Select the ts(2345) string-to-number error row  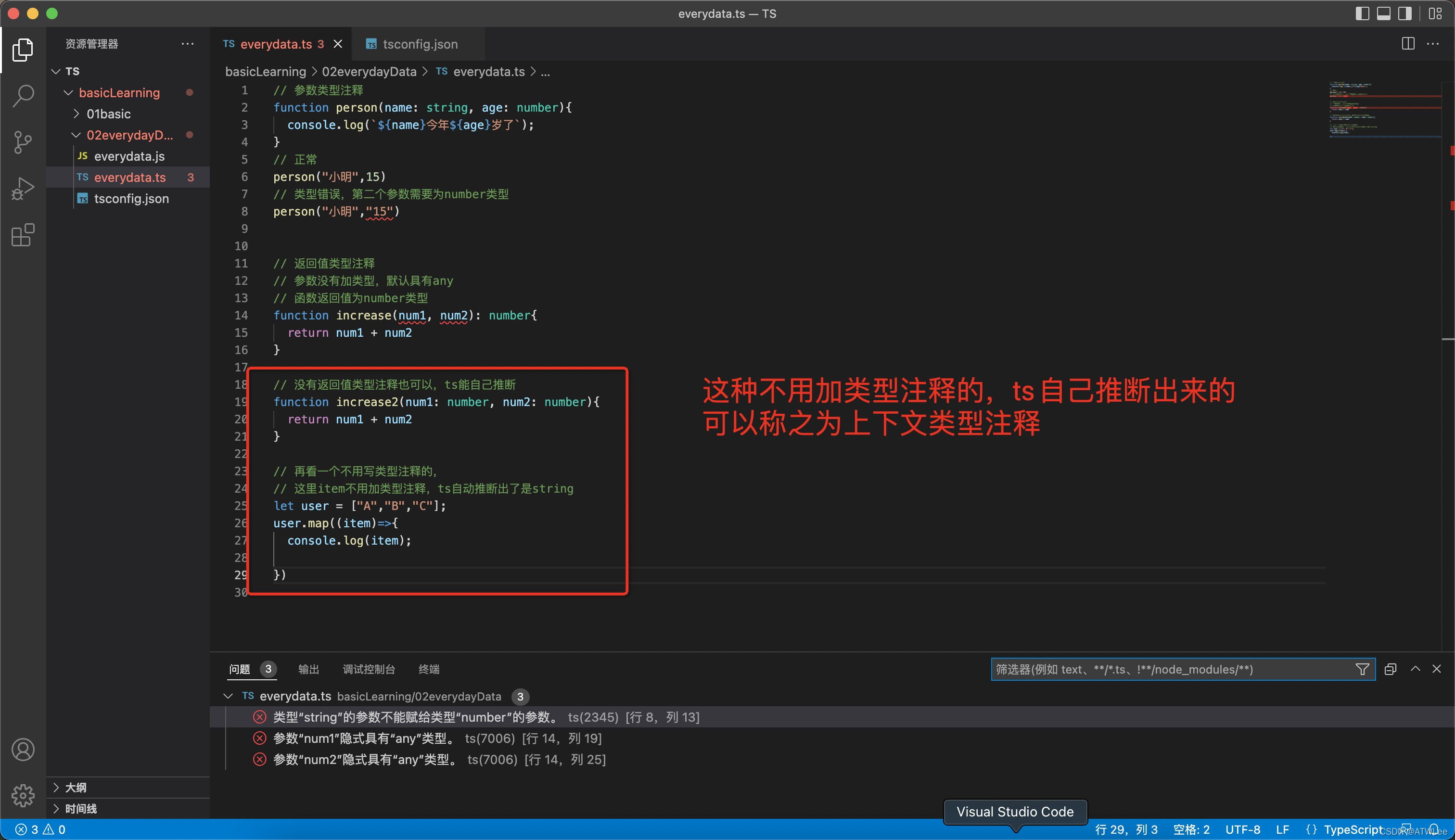pos(831,717)
